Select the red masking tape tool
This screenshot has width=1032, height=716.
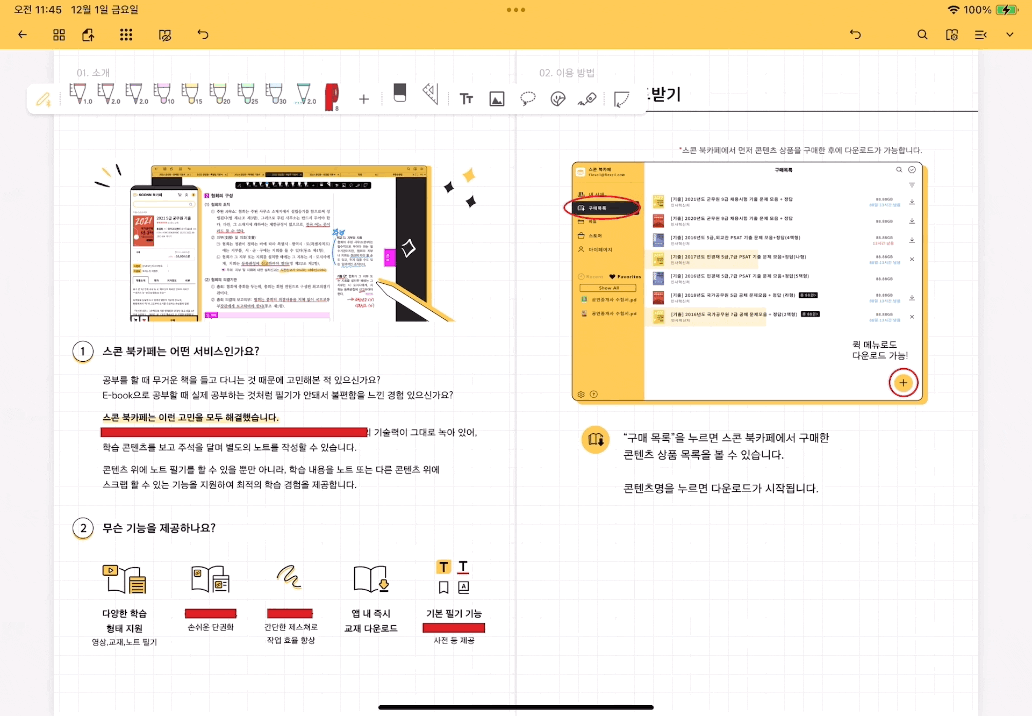tap(332, 97)
